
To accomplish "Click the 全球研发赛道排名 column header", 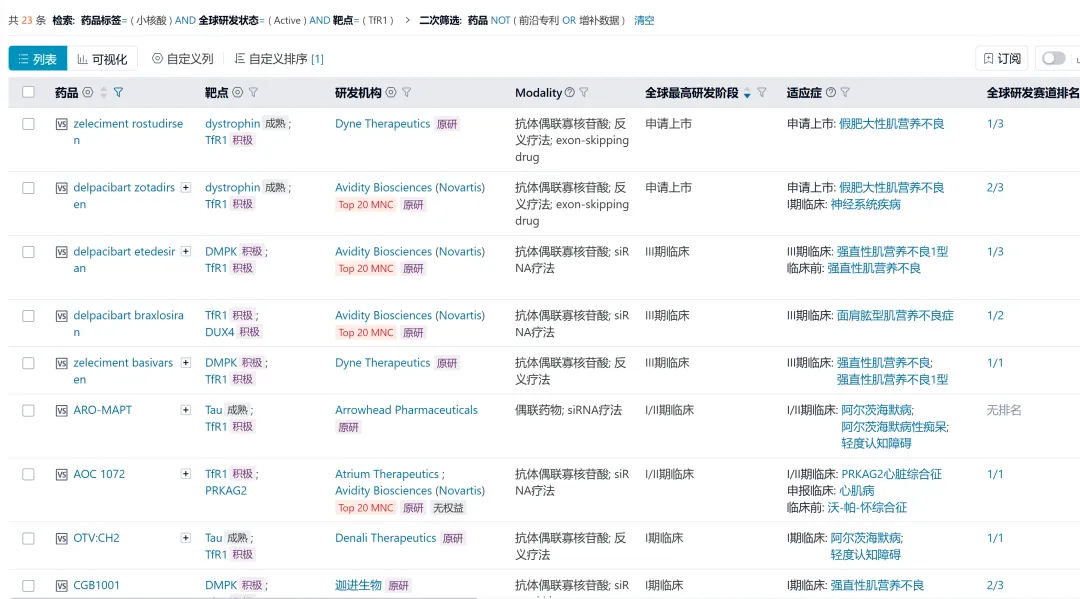I will click(1032, 92).
